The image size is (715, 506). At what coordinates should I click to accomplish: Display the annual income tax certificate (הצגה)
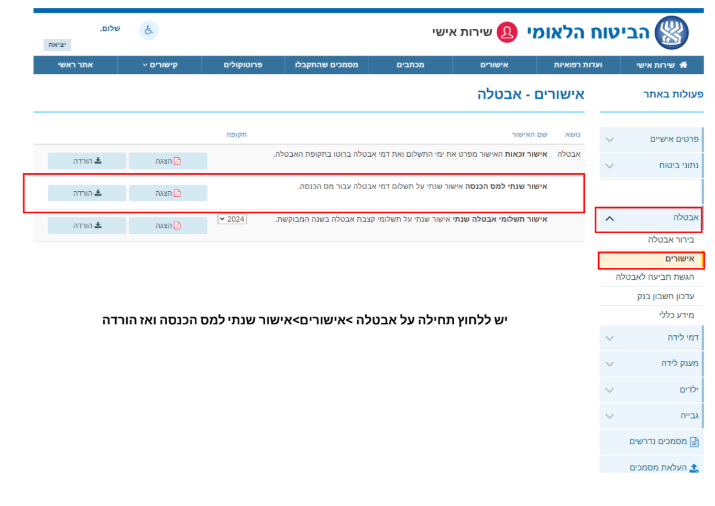[x=168, y=193]
